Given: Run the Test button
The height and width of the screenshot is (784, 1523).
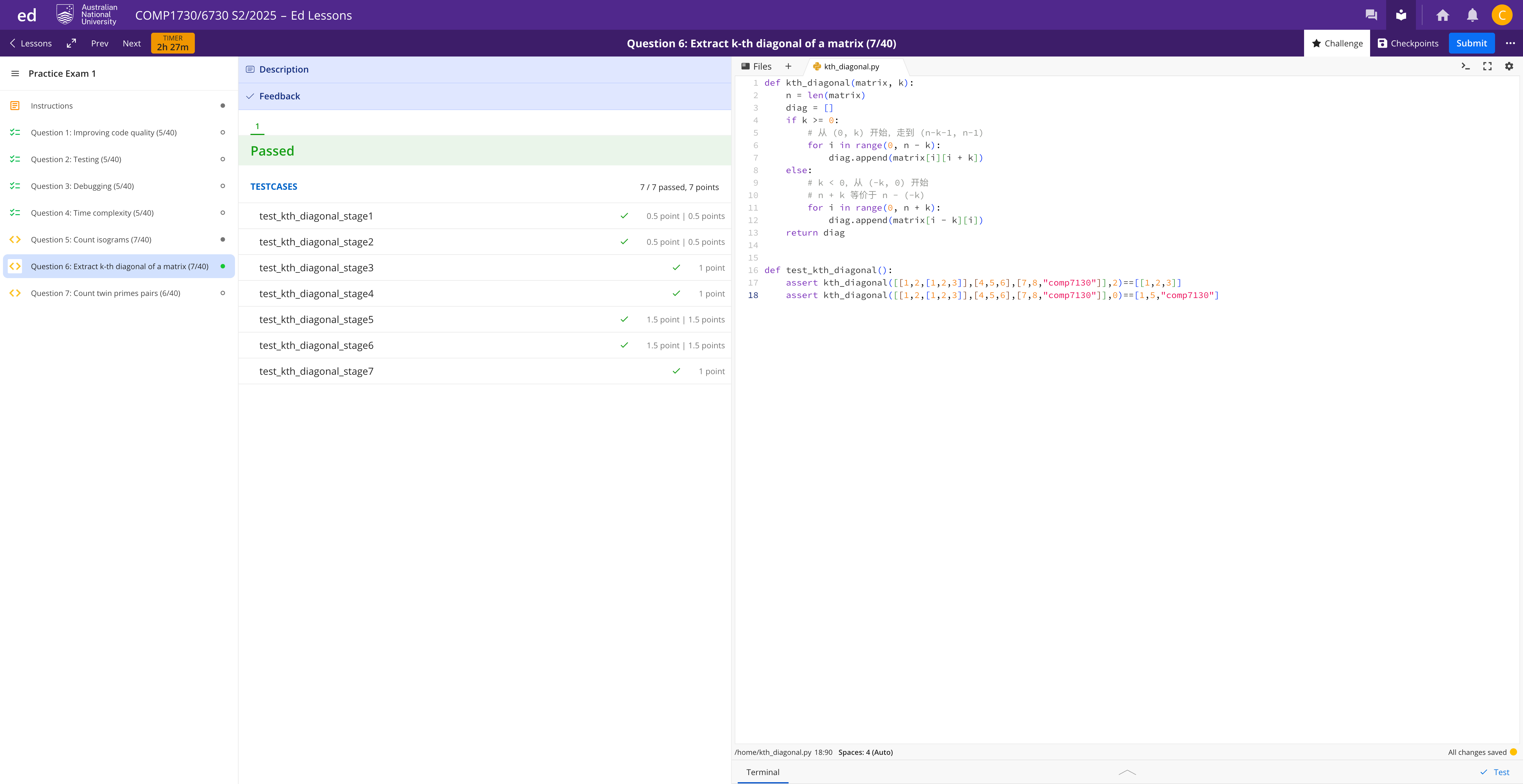Looking at the screenshot, I should pos(1495,772).
